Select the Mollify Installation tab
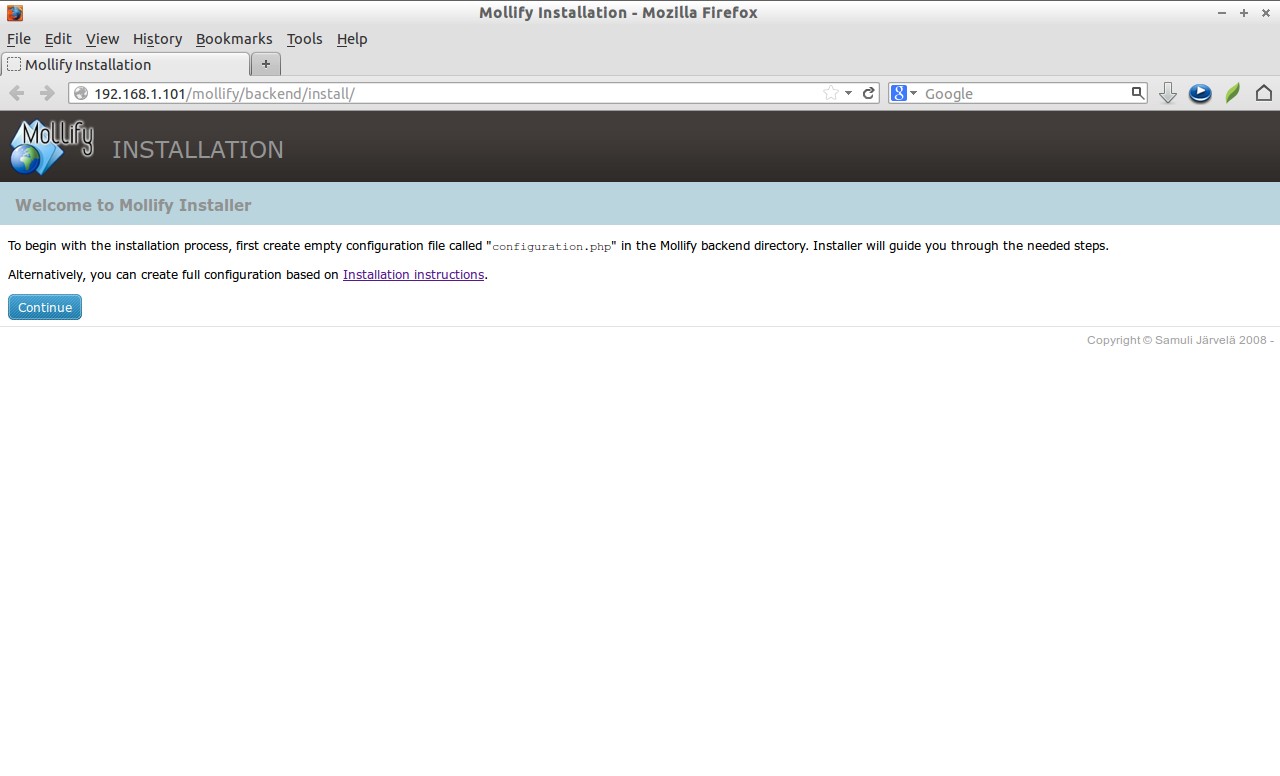The width and height of the screenshot is (1280, 776). point(125,64)
